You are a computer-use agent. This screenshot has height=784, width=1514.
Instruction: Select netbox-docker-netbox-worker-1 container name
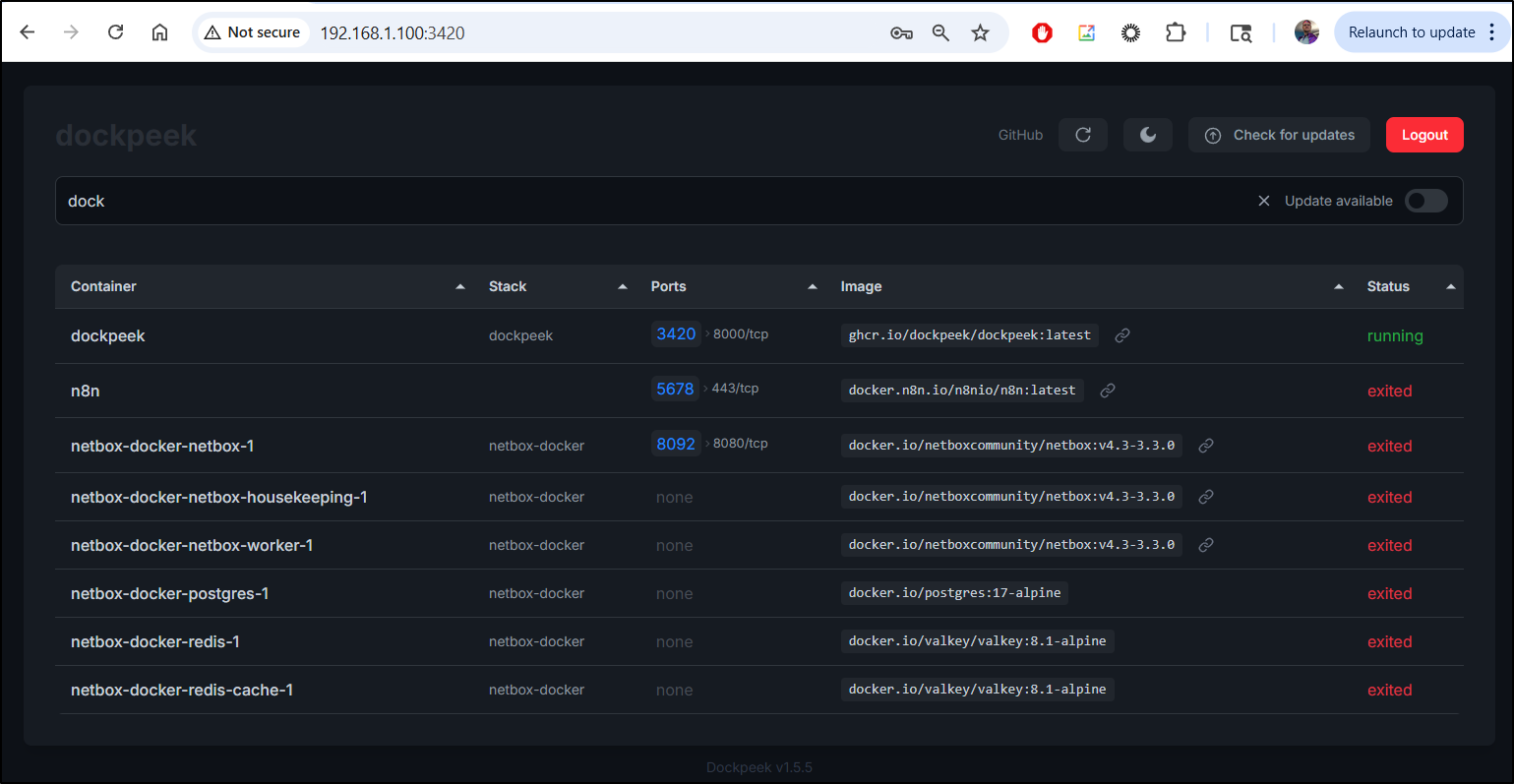[192, 545]
